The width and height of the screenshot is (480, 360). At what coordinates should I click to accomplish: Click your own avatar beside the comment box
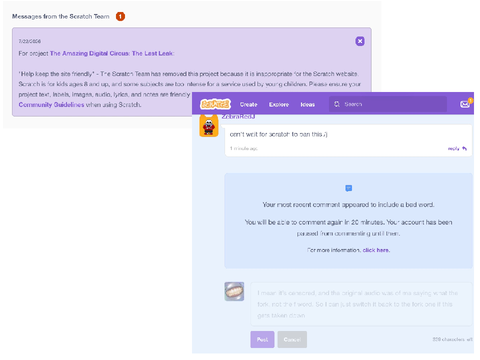pos(234,291)
